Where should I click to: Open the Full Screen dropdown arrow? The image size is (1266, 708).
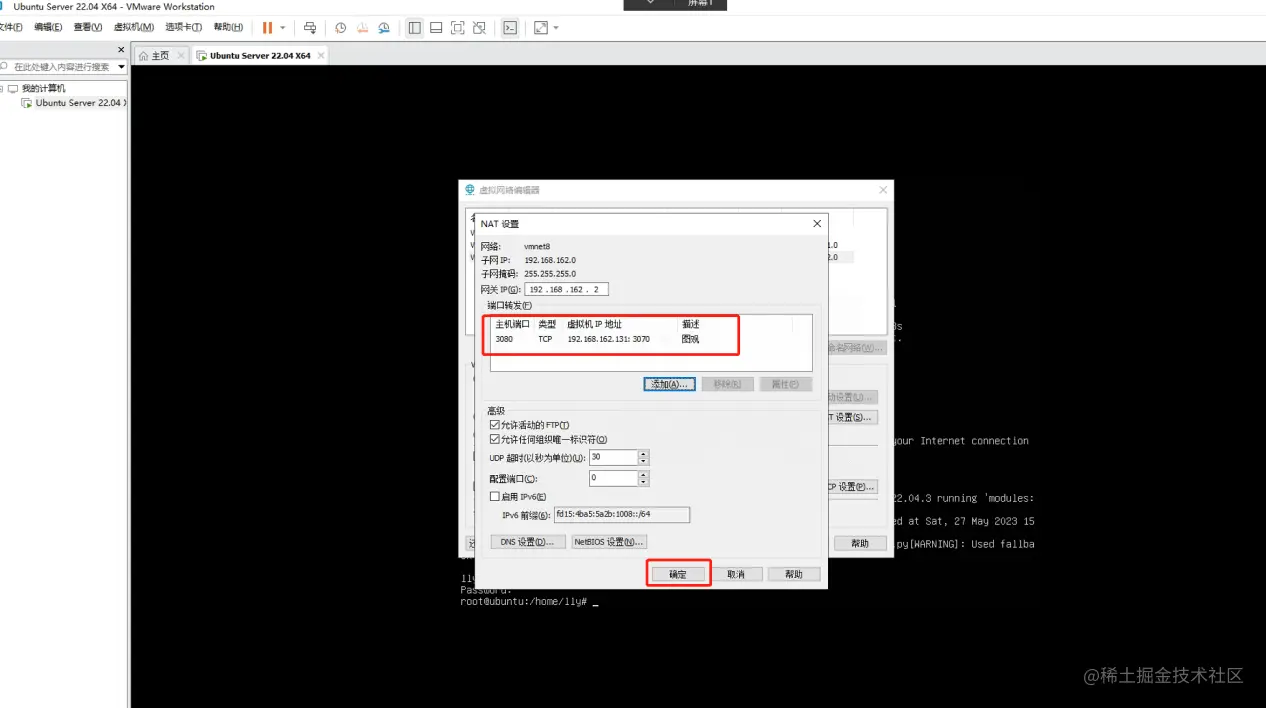[555, 27]
